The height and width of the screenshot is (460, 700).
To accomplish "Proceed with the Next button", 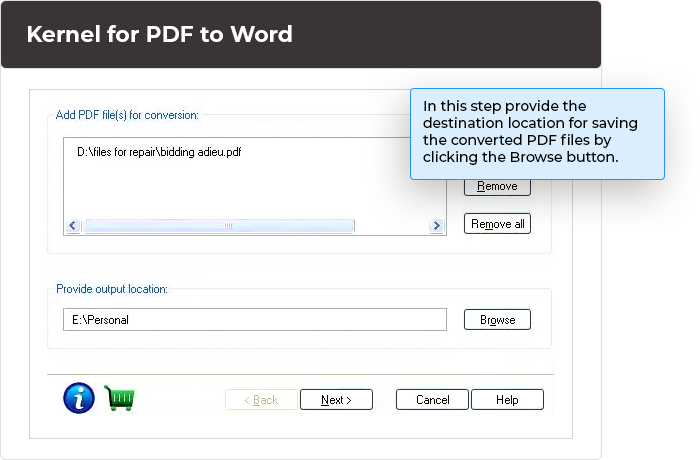I will coord(336,400).
